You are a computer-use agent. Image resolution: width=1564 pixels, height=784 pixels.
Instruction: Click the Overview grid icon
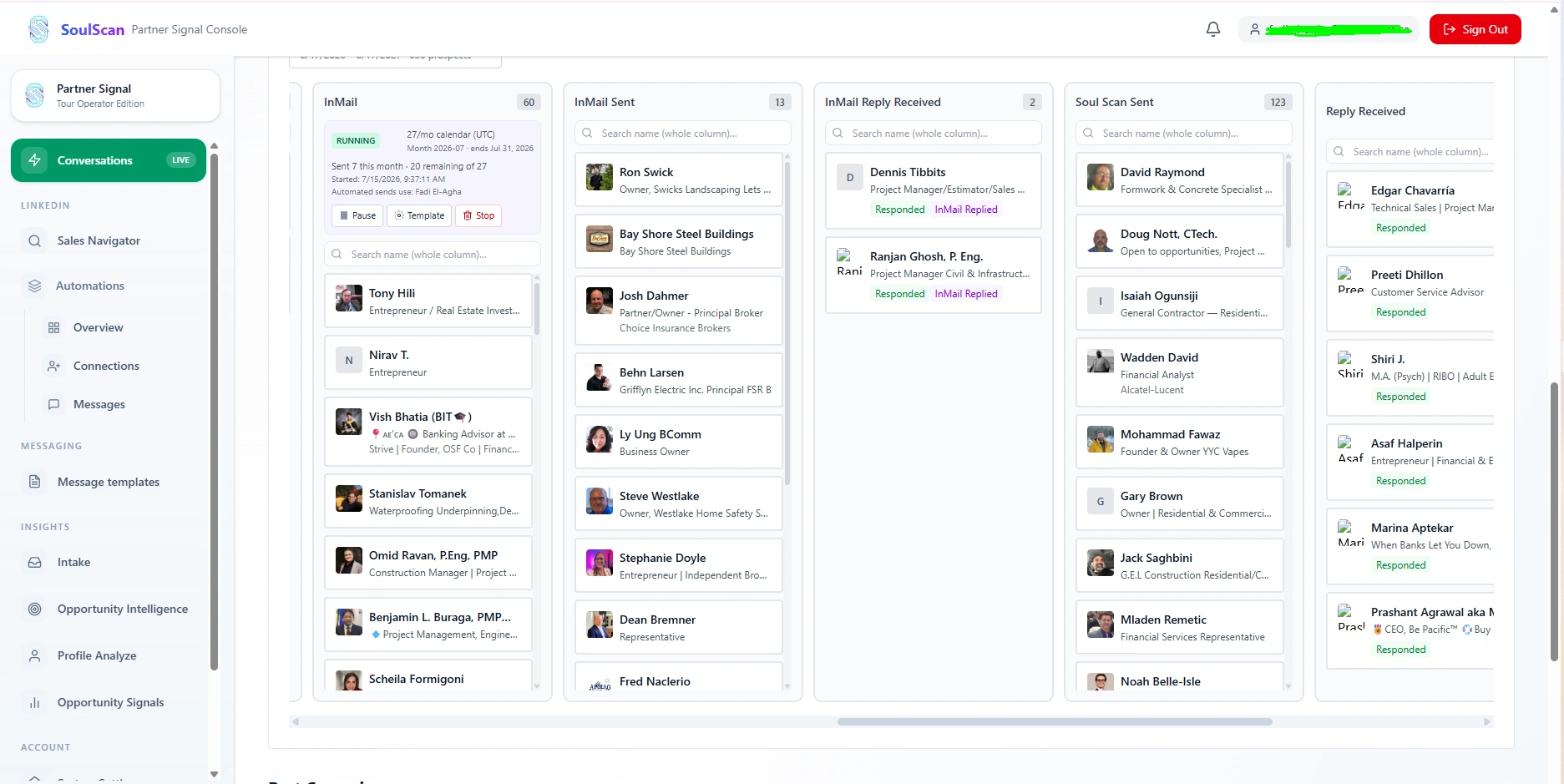[53, 327]
